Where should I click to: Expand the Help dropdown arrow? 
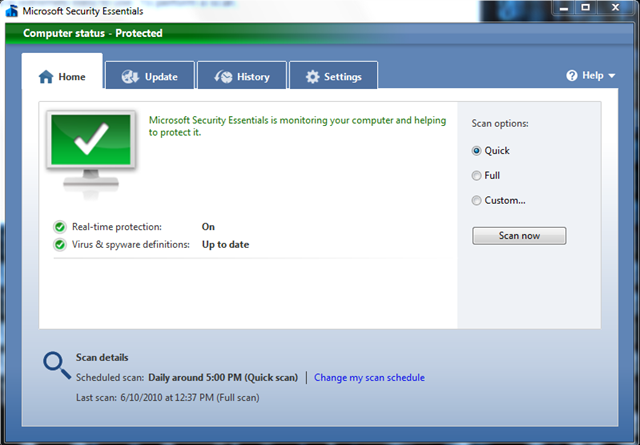coord(611,76)
